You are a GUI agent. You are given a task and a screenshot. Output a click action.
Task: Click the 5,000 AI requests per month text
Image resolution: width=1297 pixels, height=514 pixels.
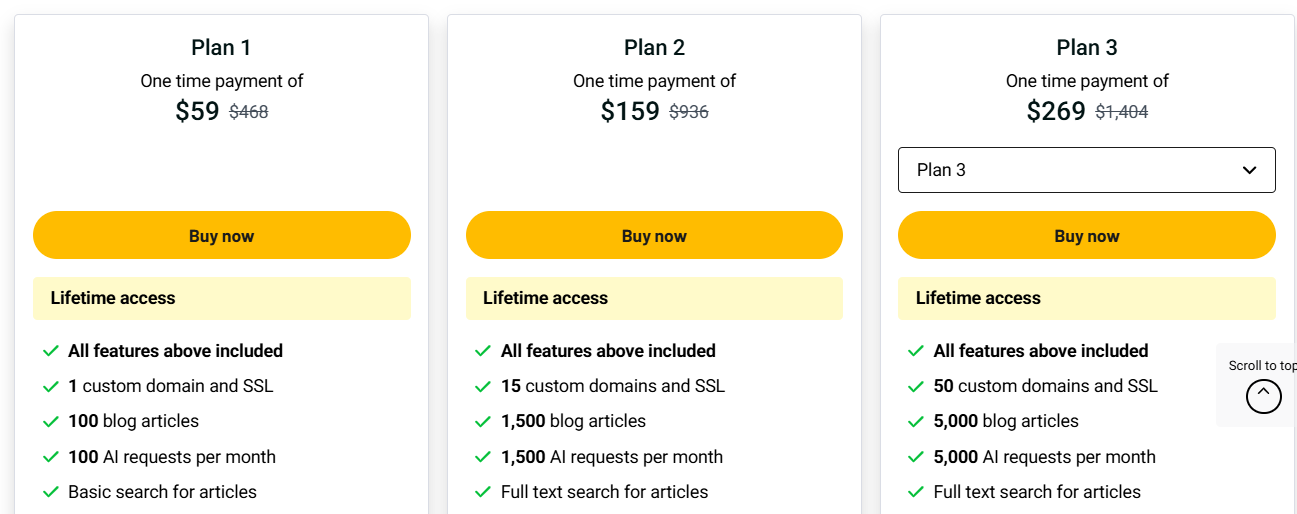point(1044,457)
